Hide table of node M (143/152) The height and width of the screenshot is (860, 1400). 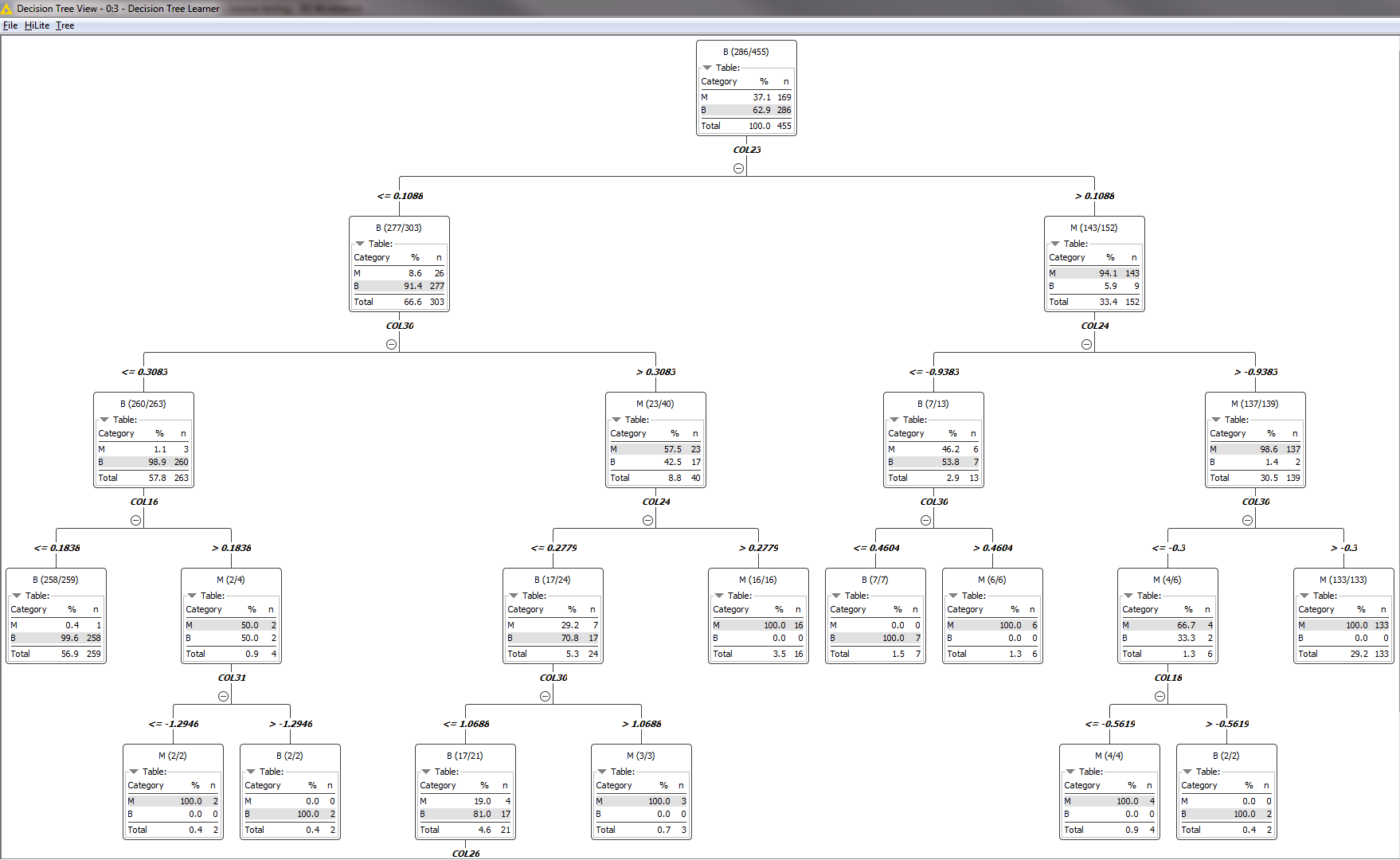click(1055, 244)
